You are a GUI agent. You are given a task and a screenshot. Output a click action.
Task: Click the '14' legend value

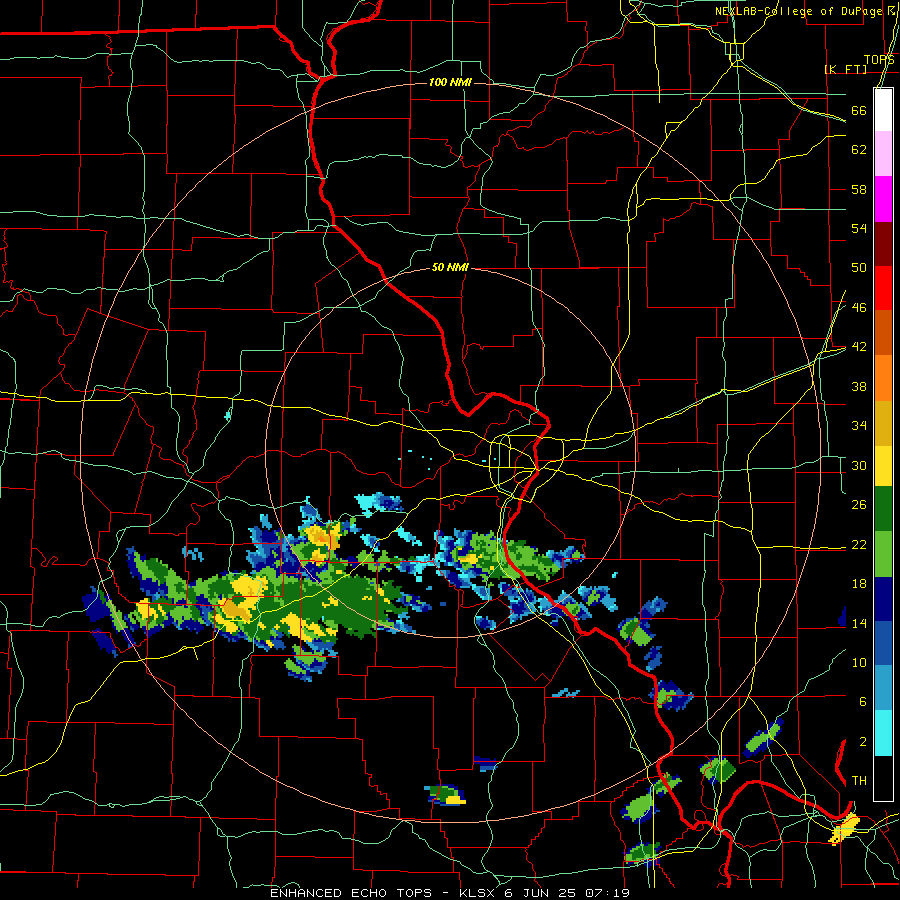(x=859, y=623)
